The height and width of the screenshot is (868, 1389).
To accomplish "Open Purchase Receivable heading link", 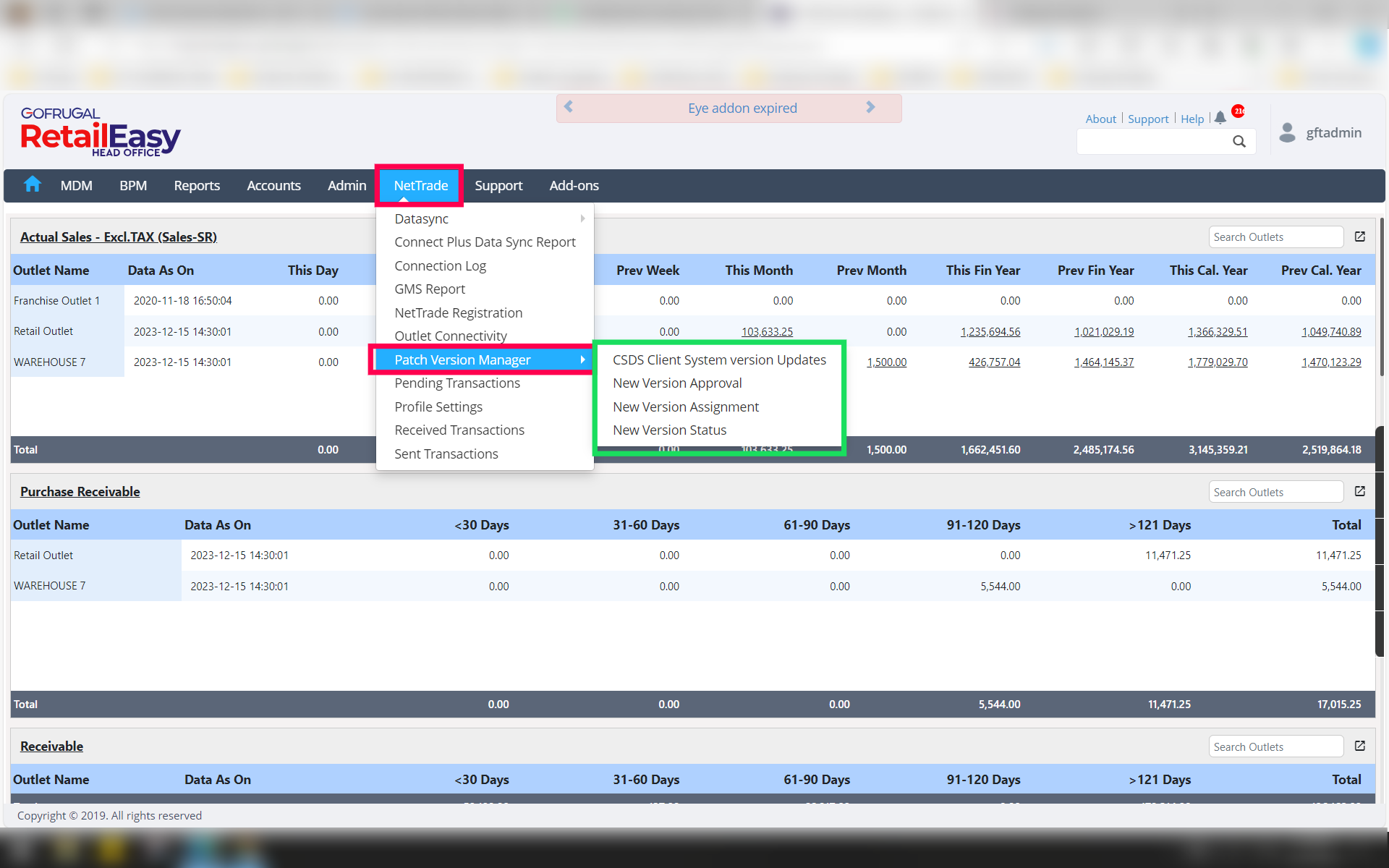I will (x=80, y=491).
